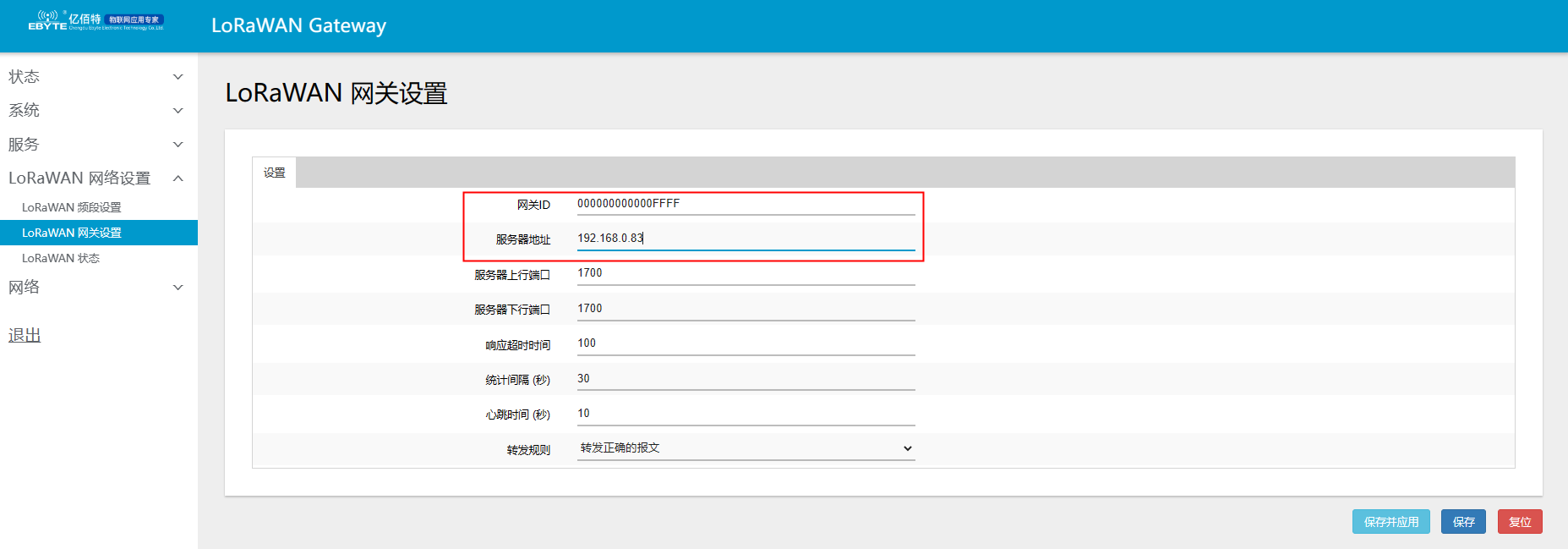Open LoRaWAN 频段设置 page
This screenshot has width=1568, height=549.
click(x=72, y=207)
